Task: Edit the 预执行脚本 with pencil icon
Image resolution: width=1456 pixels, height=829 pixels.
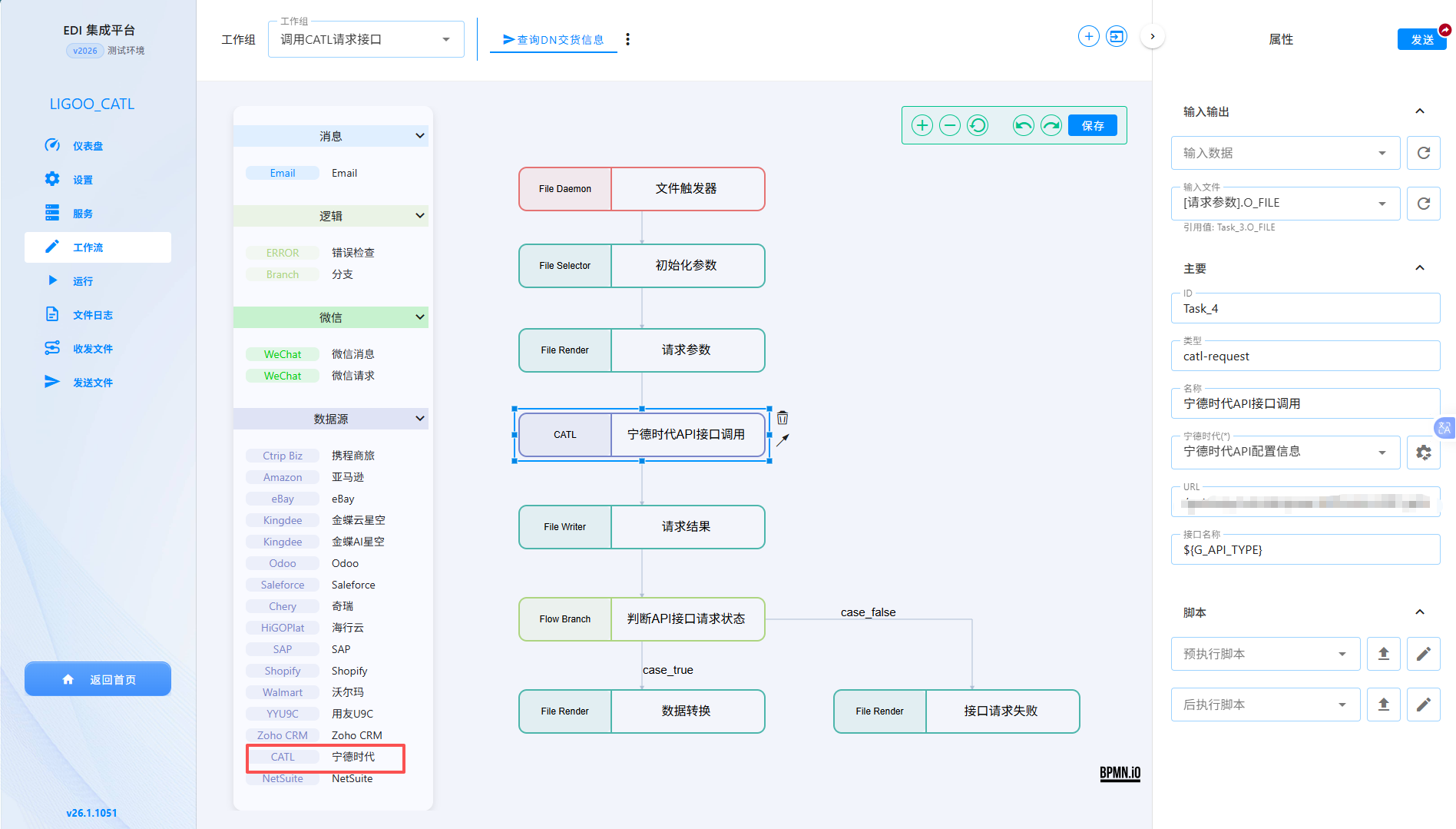Action: point(1423,654)
